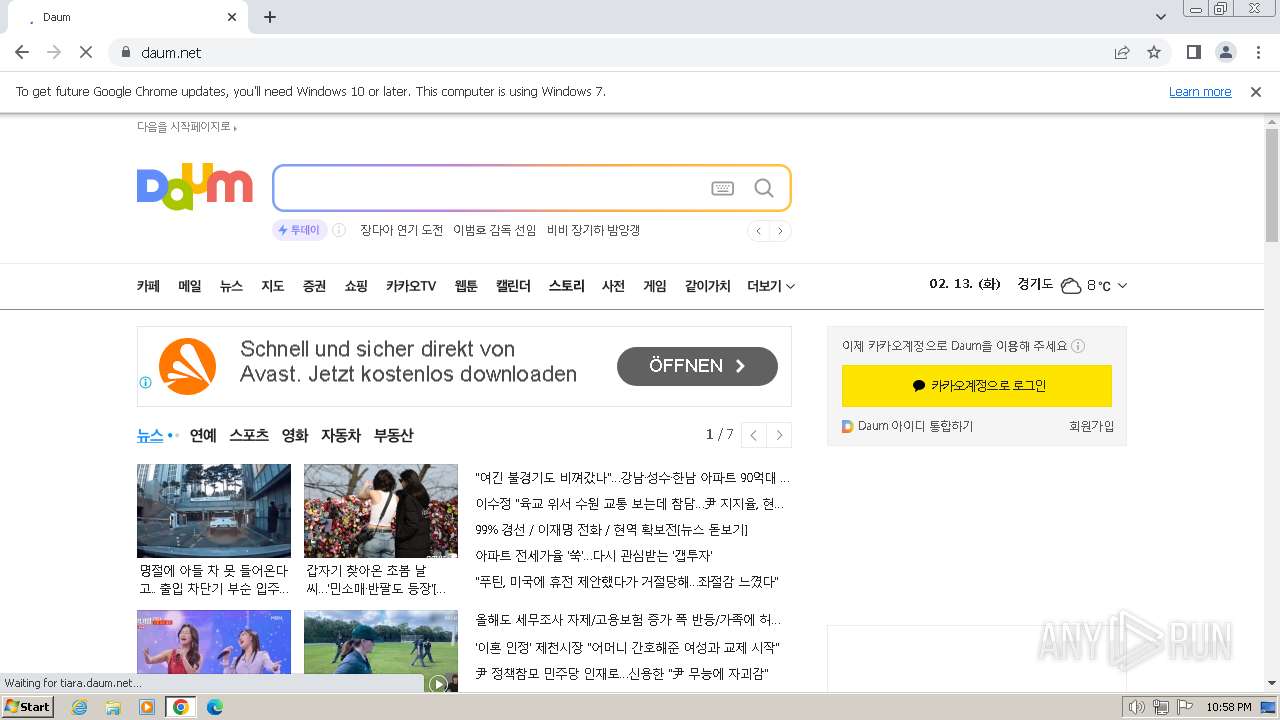Open headline 아파트 전세가율 '쑥'
The width and height of the screenshot is (1280, 720).
(x=594, y=556)
